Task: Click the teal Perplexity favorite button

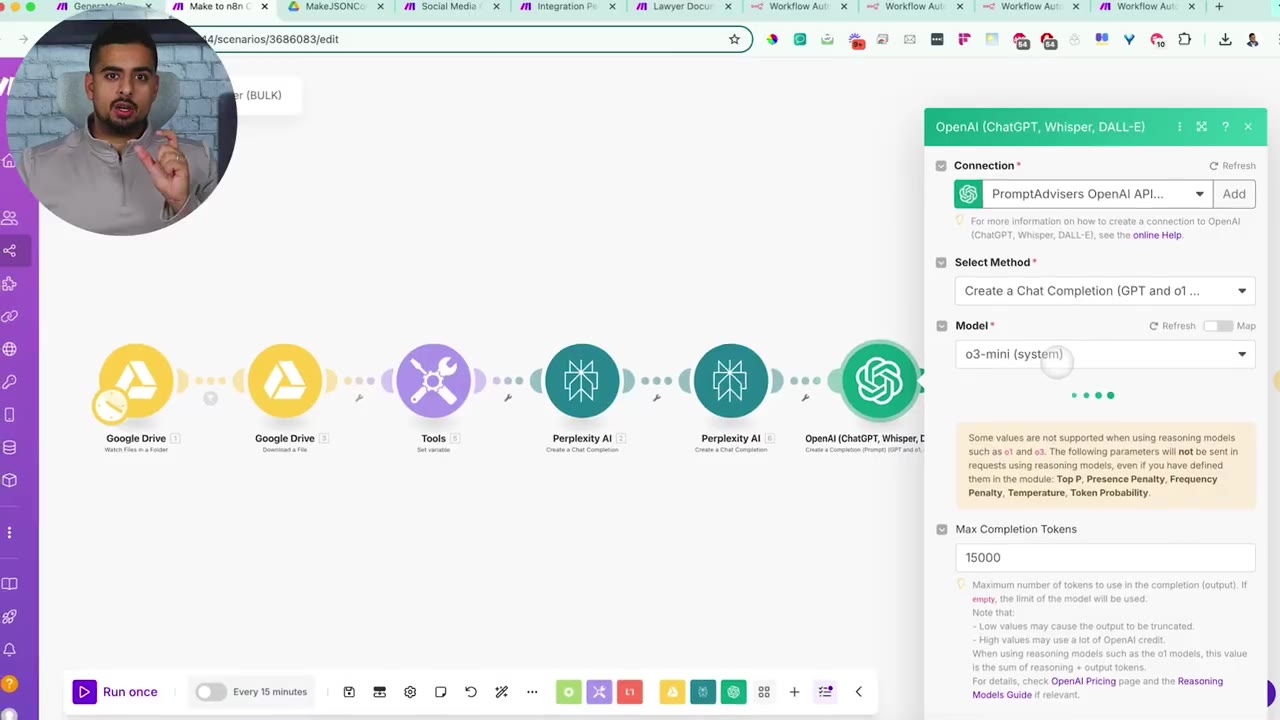Action: [x=703, y=692]
